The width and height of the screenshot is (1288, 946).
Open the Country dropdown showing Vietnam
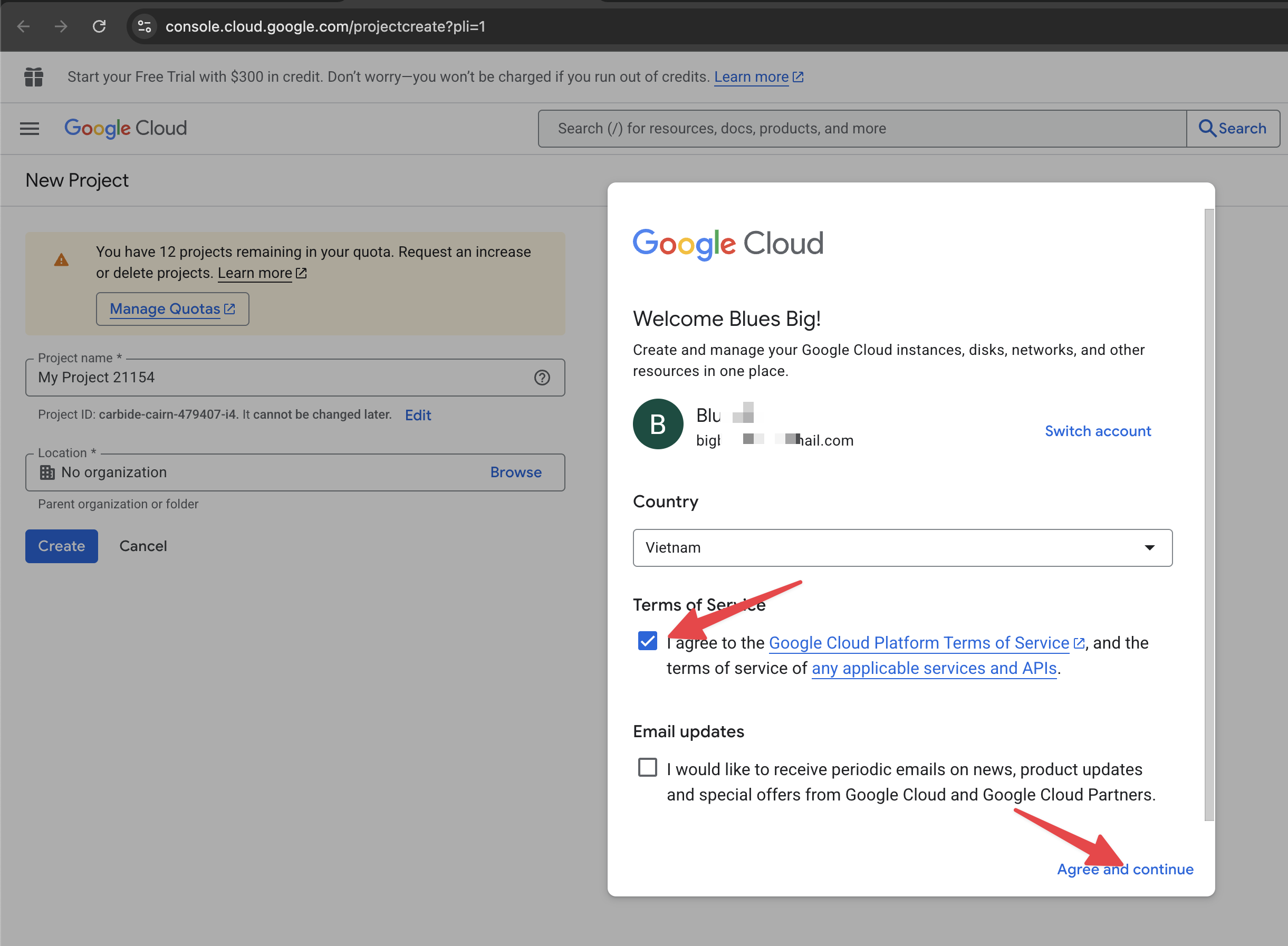click(x=902, y=548)
